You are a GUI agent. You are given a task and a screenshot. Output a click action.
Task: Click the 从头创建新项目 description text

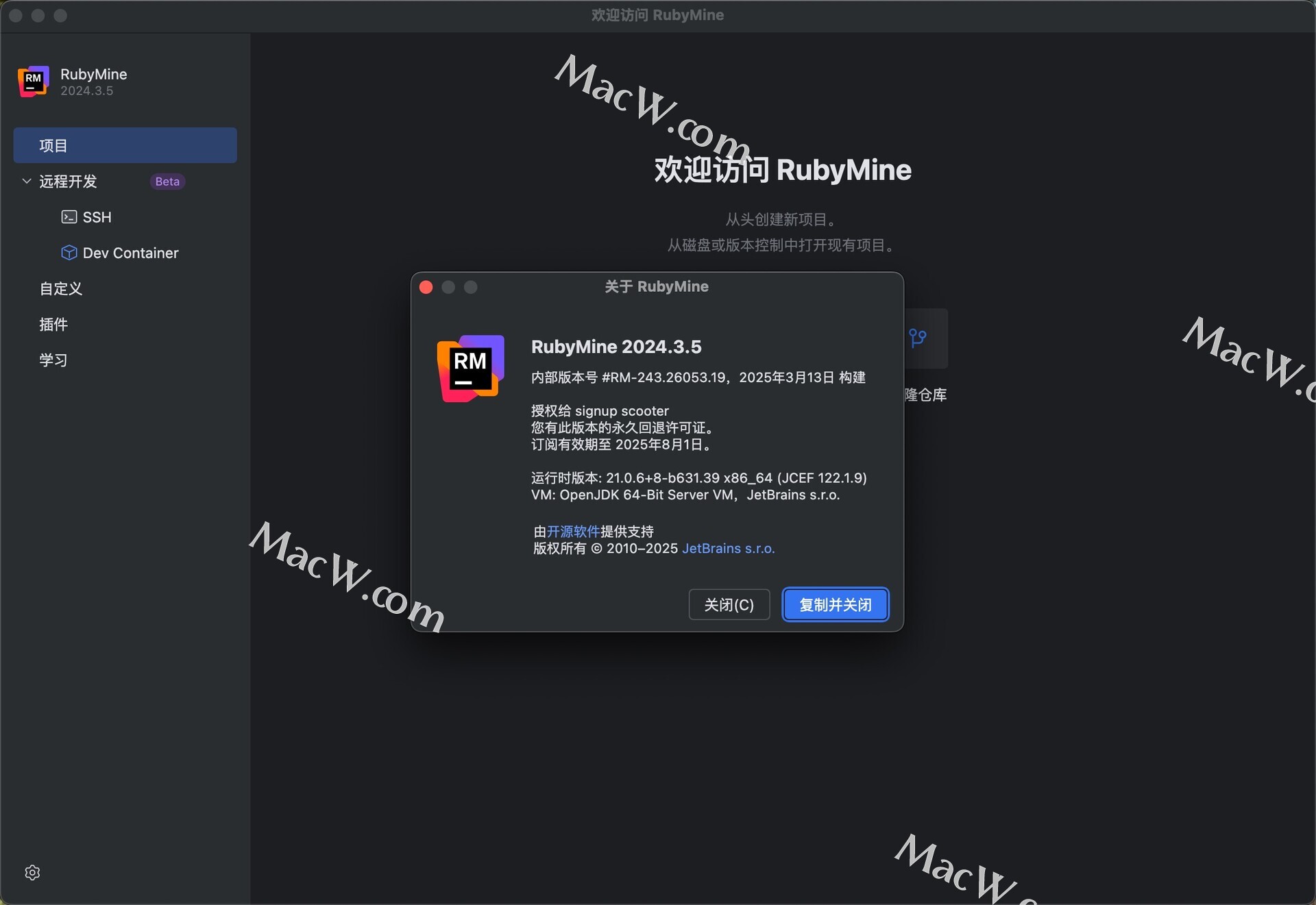click(x=782, y=220)
